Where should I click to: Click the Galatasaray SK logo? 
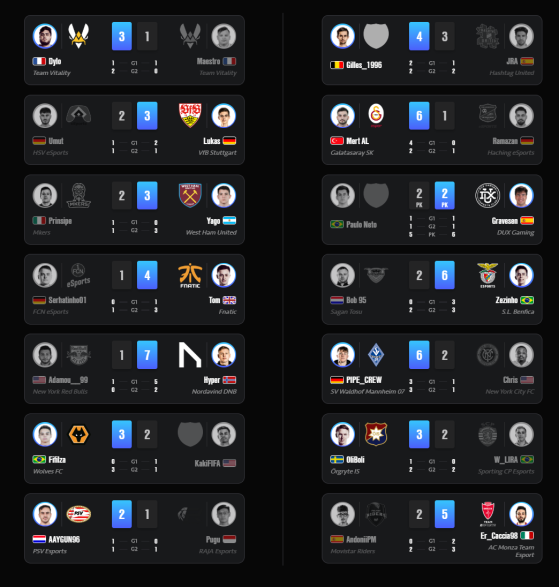(x=376, y=115)
